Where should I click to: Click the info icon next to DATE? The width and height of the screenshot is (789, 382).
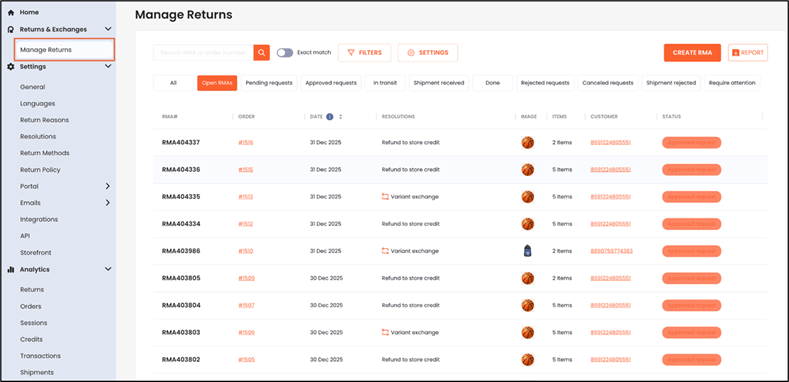tap(330, 116)
